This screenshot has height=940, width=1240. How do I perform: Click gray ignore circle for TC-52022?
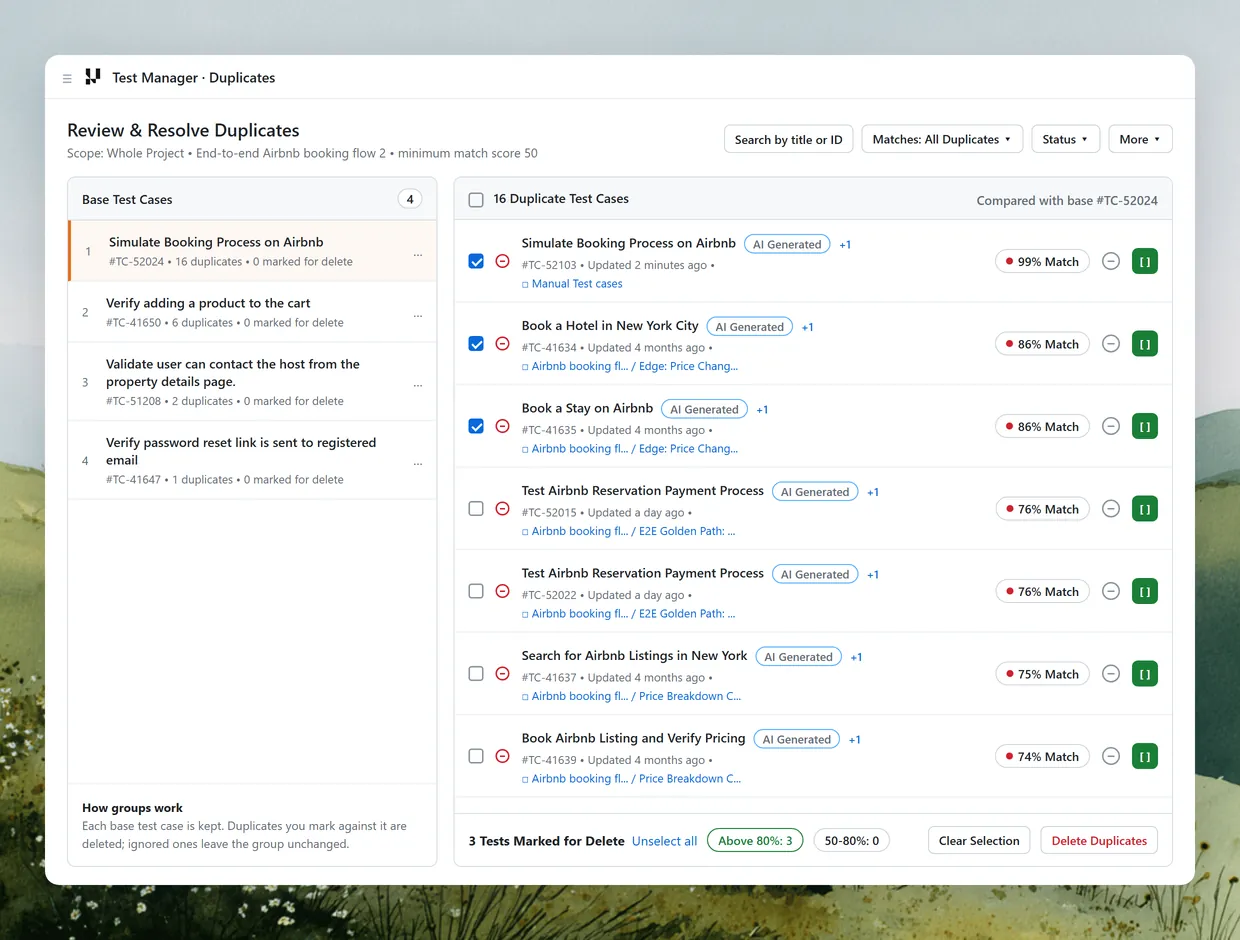[x=1110, y=591]
